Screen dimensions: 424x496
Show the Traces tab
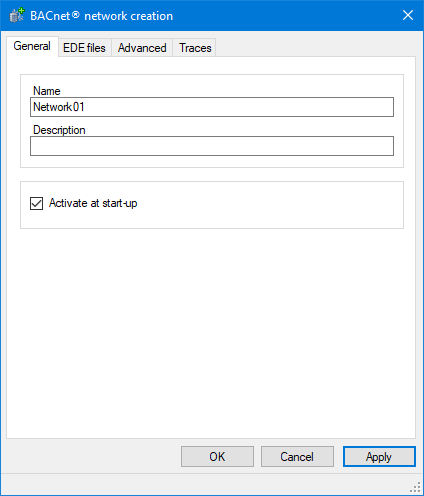[195, 48]
